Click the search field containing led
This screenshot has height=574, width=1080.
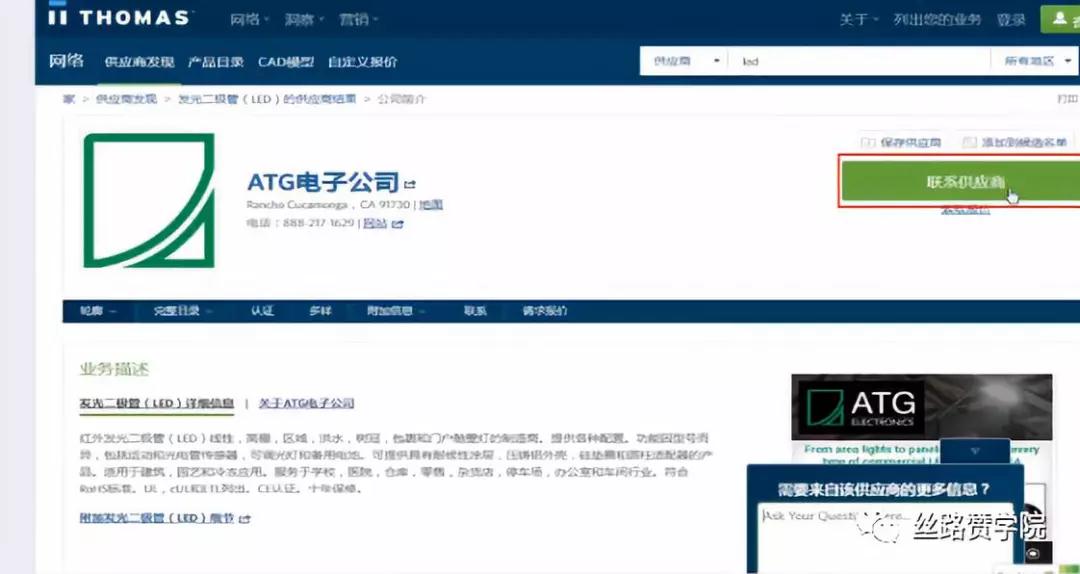tap(859, 61)
